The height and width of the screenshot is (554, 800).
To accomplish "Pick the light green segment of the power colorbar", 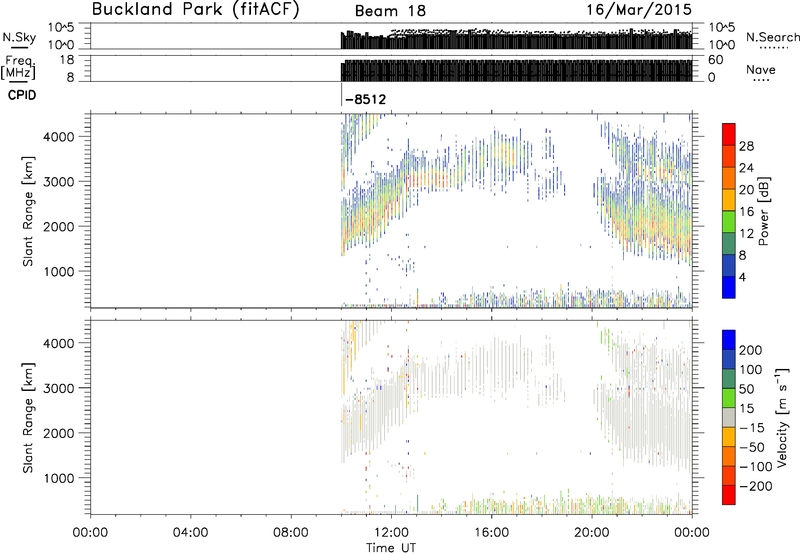I will pos(729,221).
